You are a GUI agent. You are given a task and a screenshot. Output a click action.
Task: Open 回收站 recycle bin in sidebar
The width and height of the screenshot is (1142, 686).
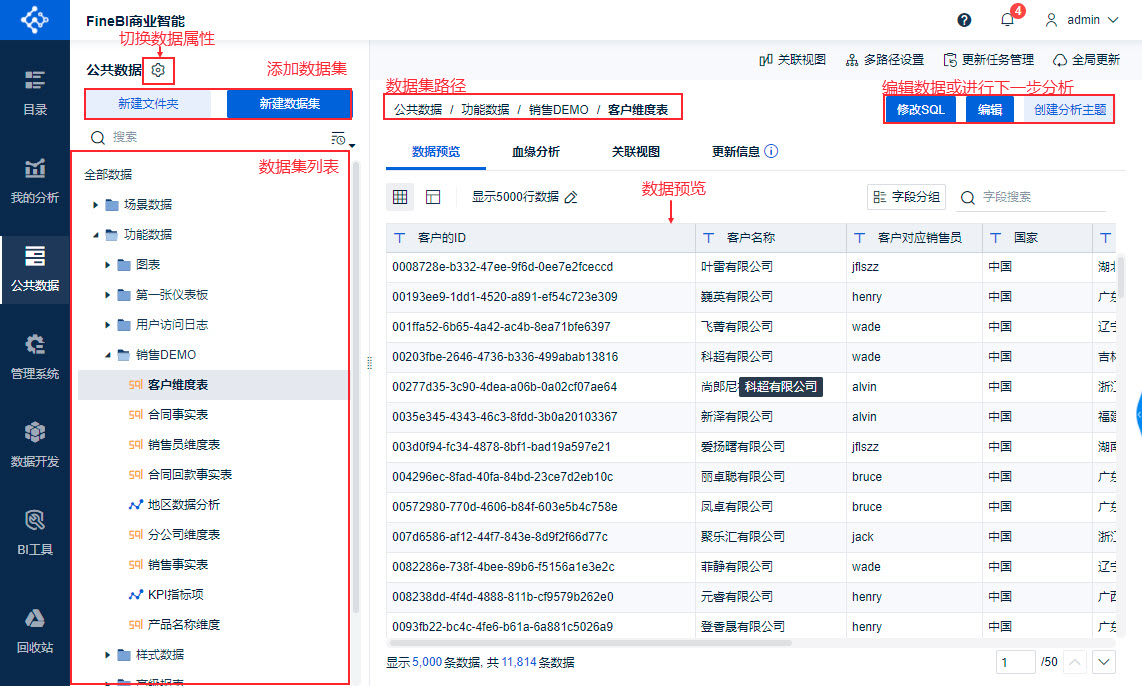34,631
